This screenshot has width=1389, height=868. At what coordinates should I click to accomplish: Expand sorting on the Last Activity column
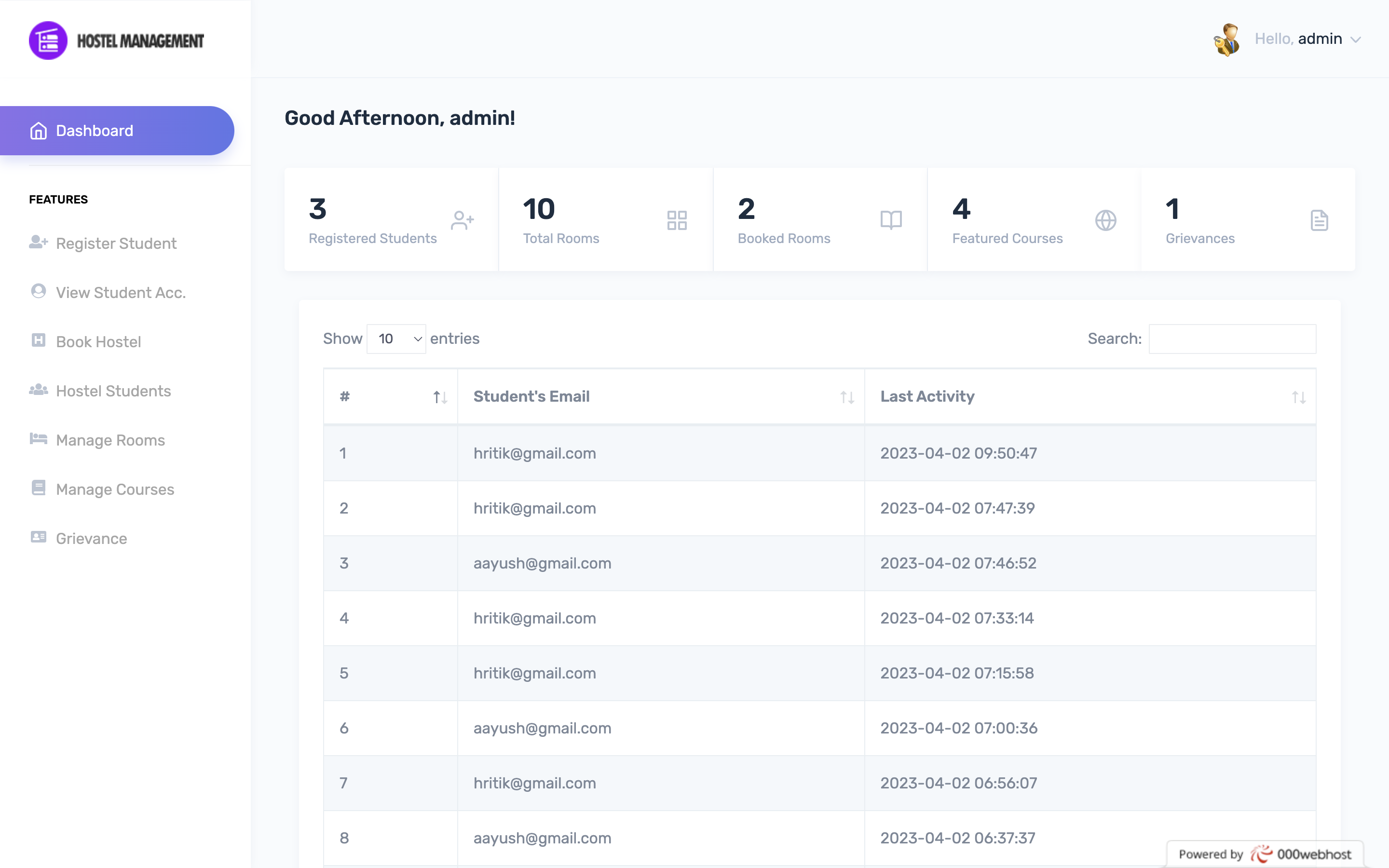click(x=1299, y=397)
